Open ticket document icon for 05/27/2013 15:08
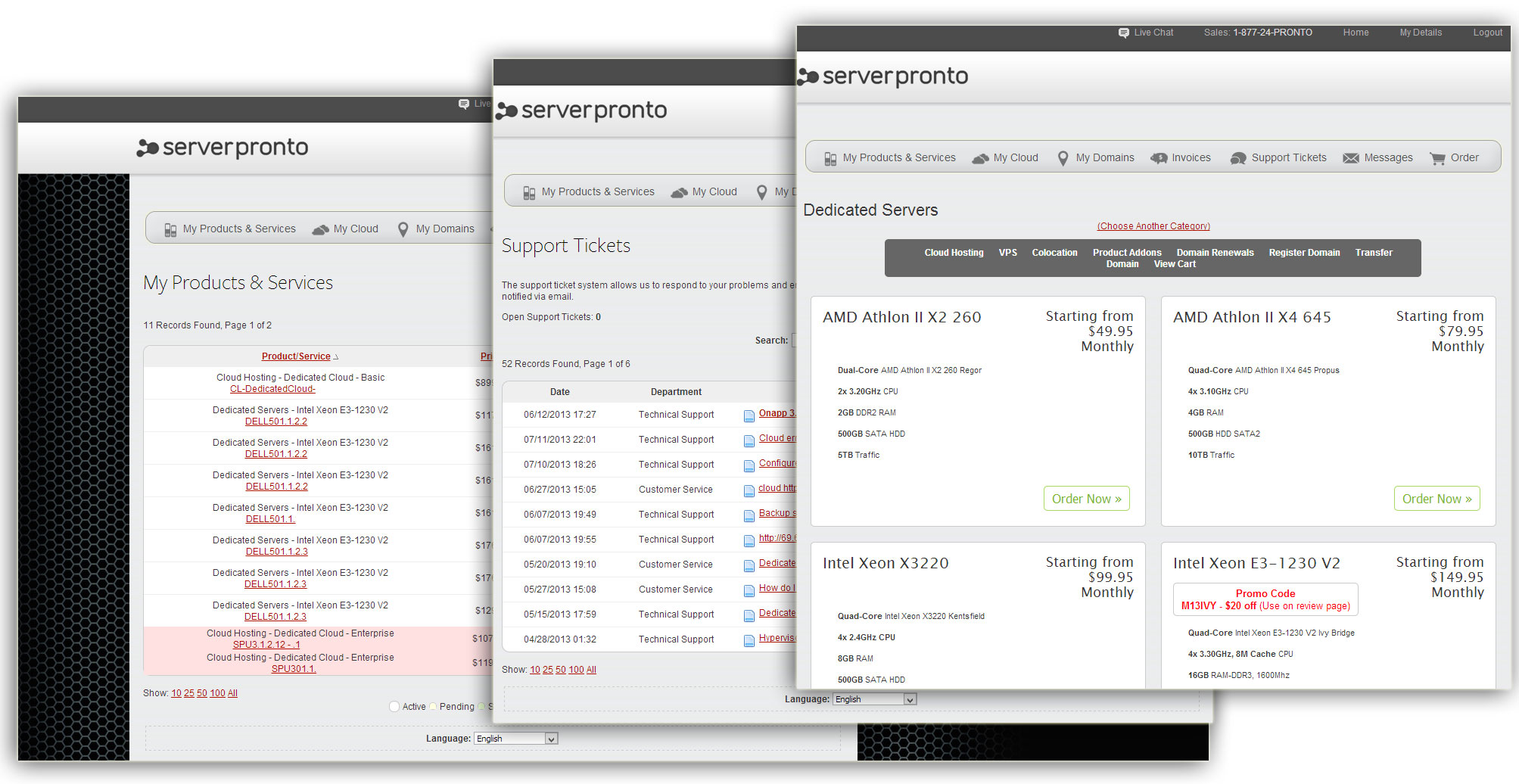The image size is (1519, 784). (x=749, y=590)
